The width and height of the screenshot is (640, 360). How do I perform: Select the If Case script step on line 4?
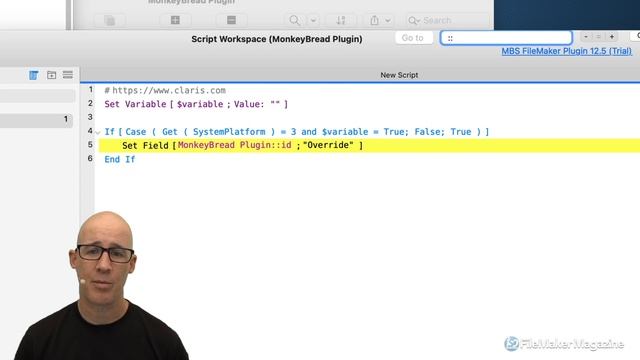[297, 132]
